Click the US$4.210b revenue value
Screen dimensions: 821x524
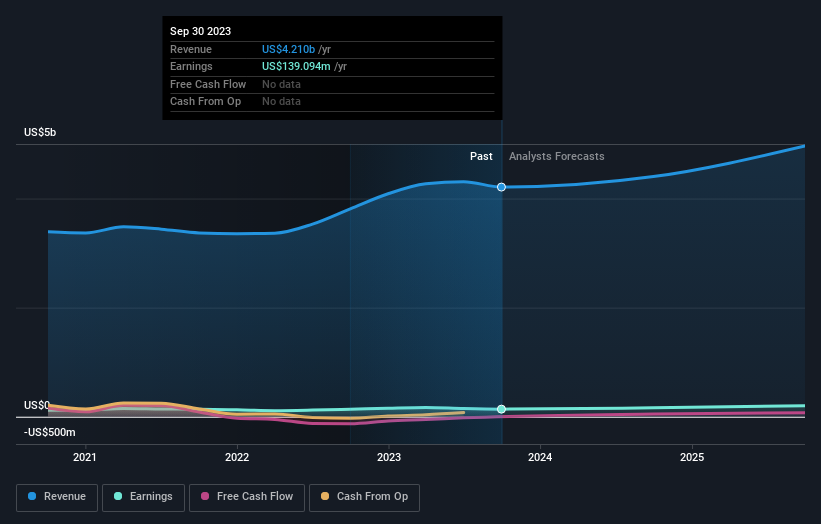click(x=289, y=49)
